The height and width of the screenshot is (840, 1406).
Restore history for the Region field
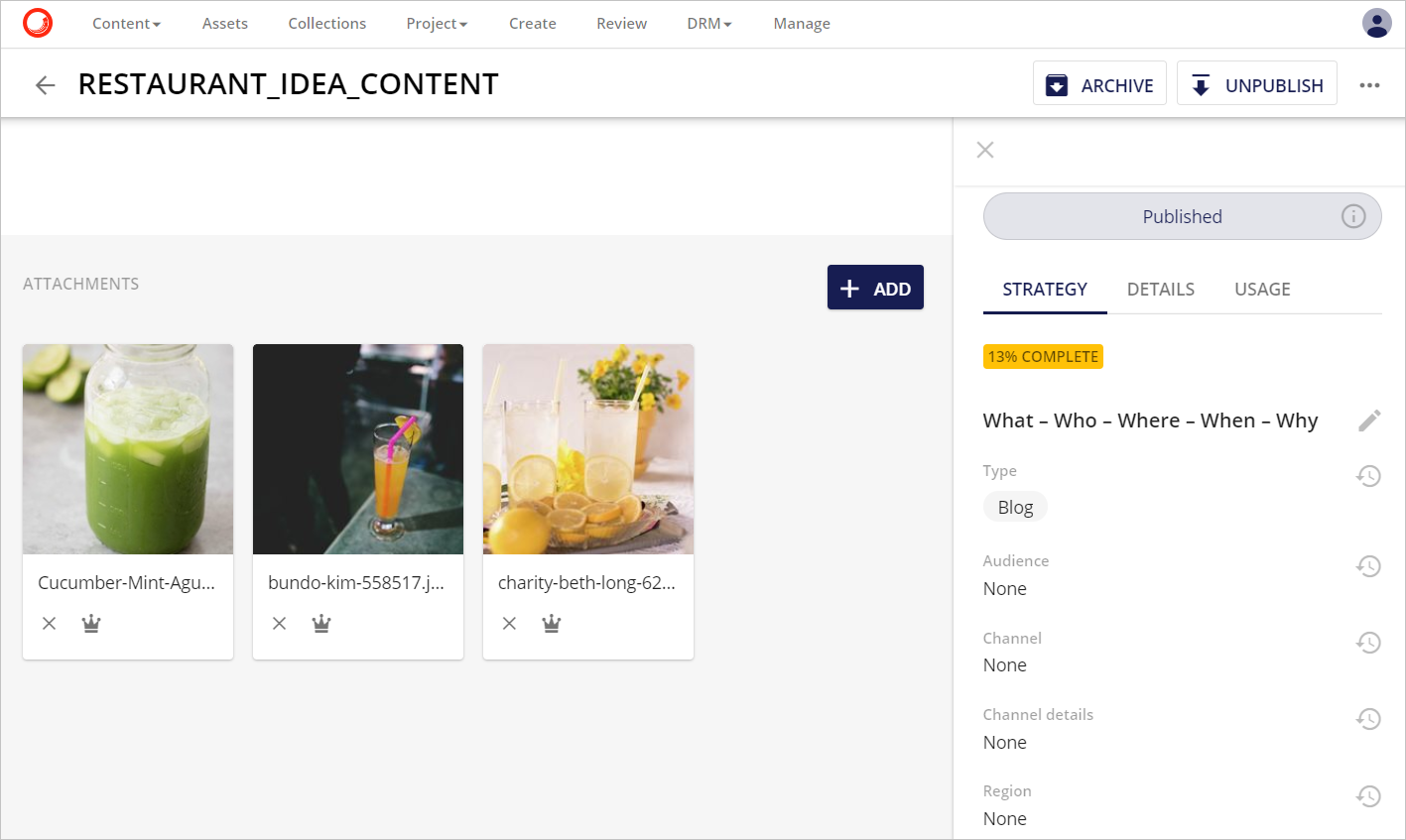click(1368, 795)
